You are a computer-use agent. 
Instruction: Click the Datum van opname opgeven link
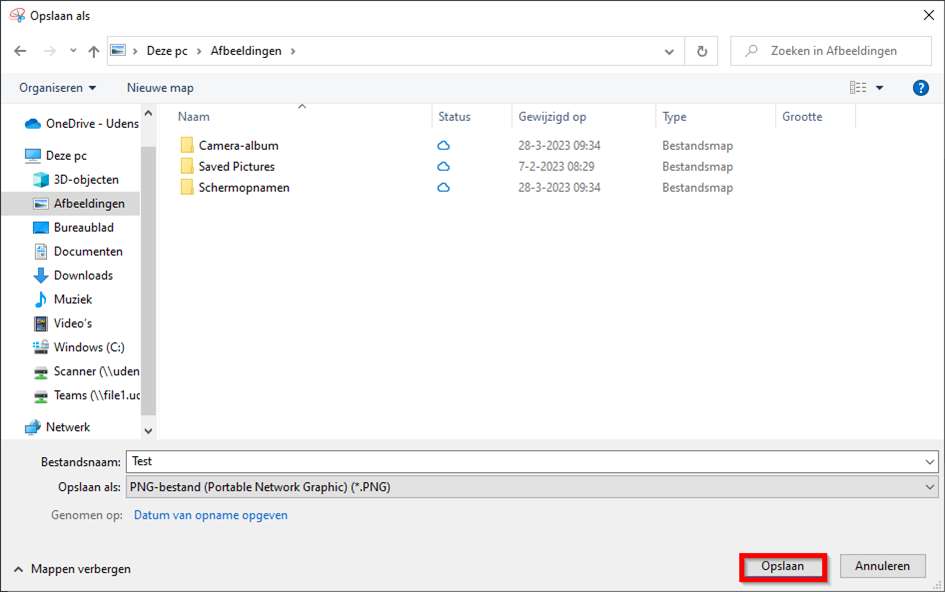[211, 516]
